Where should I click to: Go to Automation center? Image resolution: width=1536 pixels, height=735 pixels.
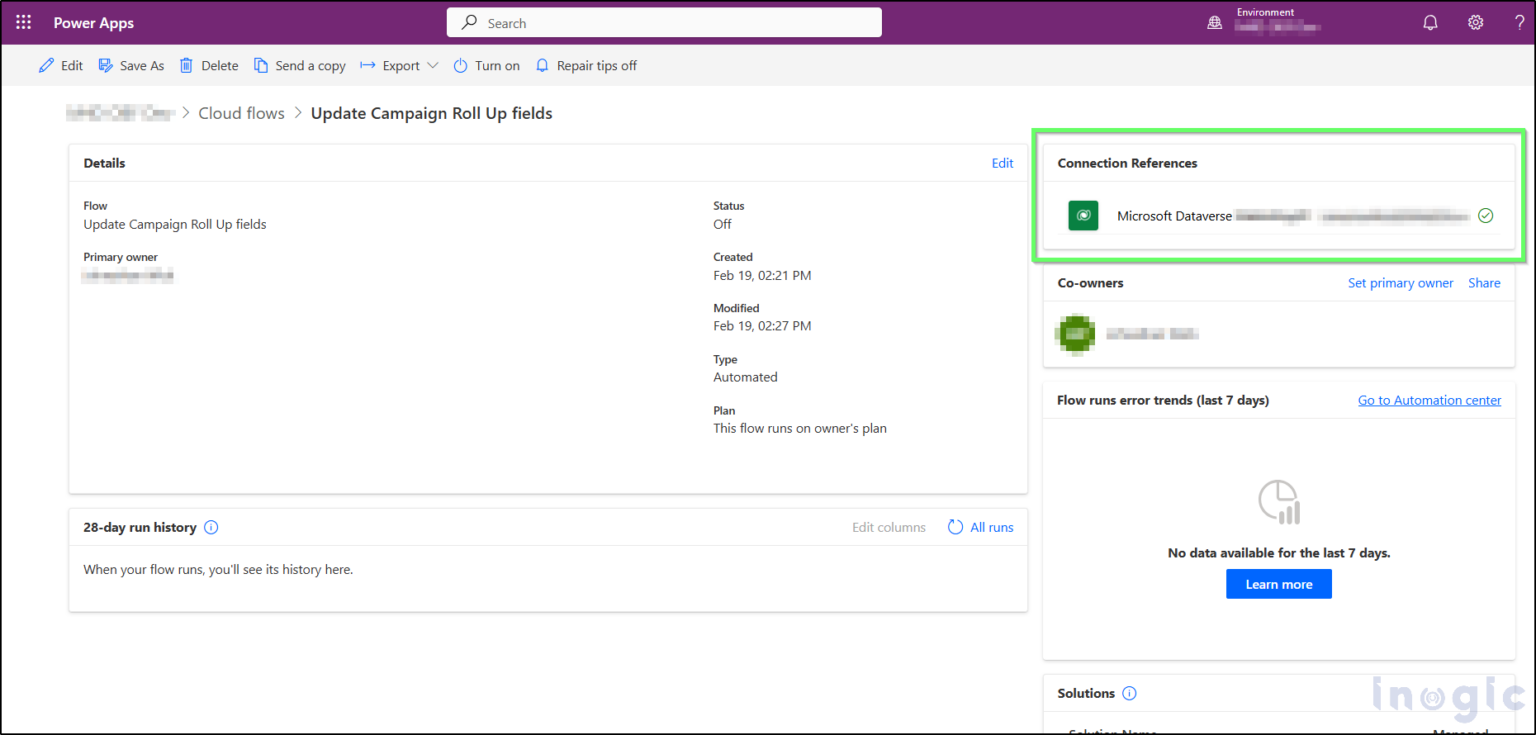(1429, 399)
